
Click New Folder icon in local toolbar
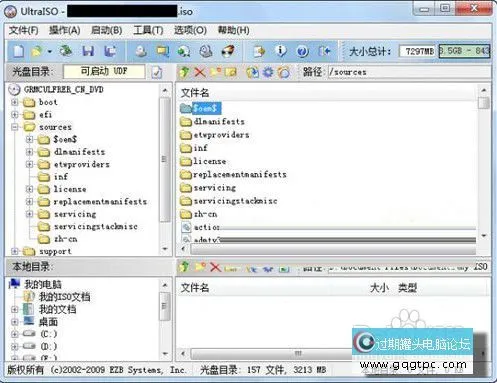200,267
